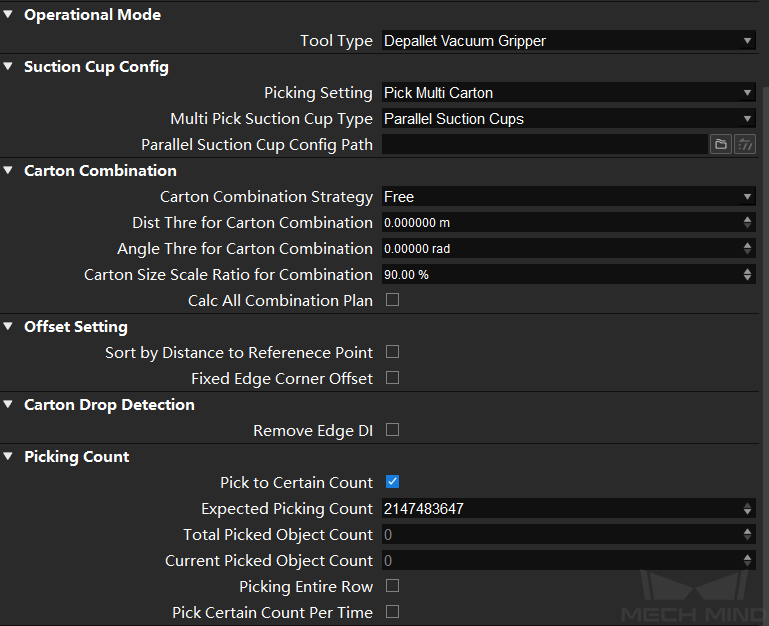This screenshot has height=626, width=769.
Task: Click the clear path icon beside config path
Action: click(745, 145)
